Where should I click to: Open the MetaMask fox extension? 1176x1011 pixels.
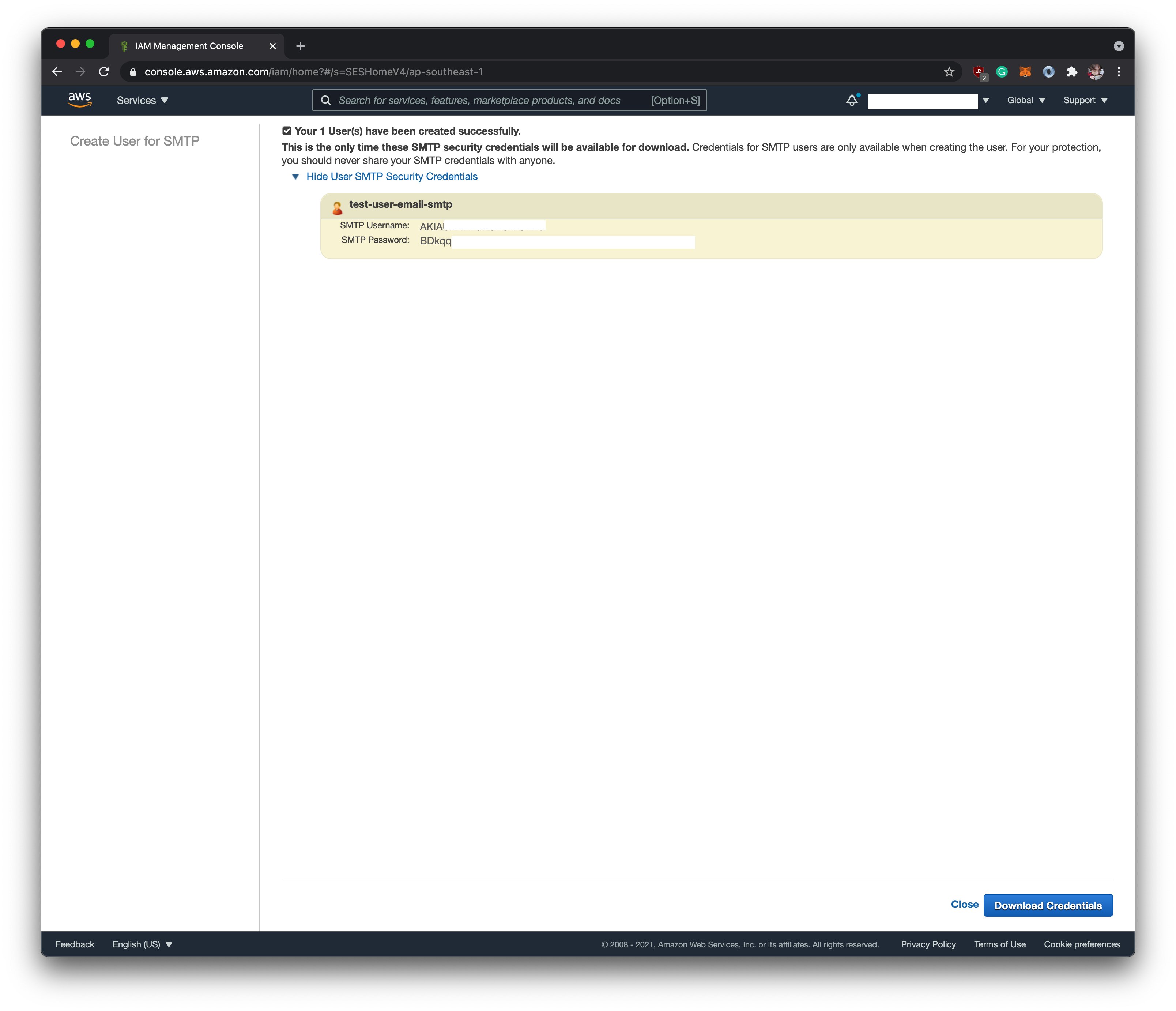[x=1025, y=72]
